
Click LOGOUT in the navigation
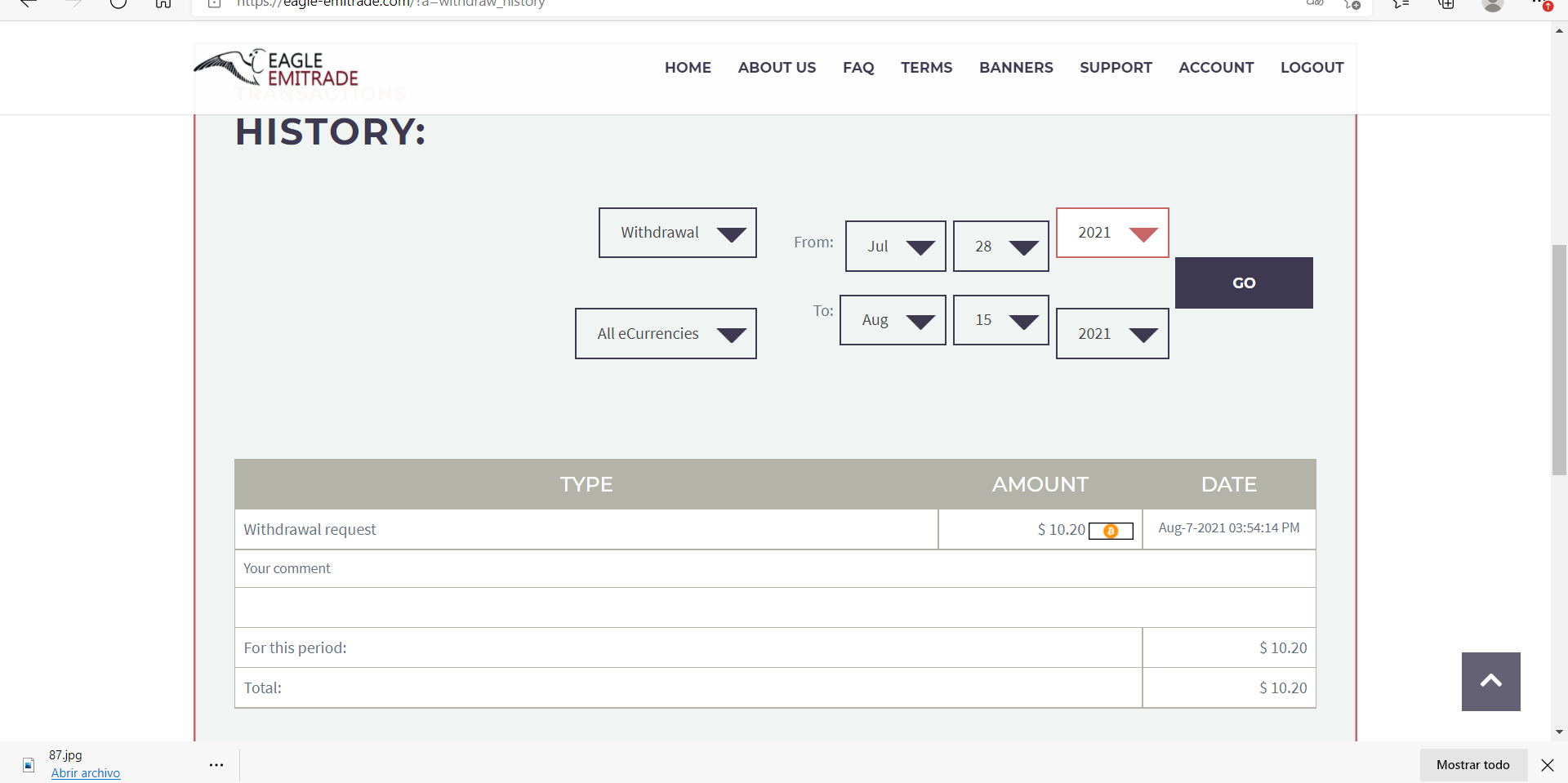(1312, 68)
